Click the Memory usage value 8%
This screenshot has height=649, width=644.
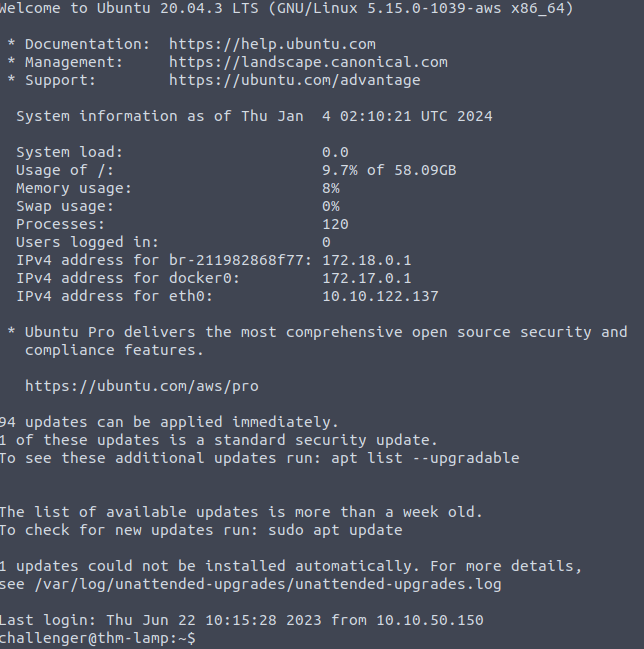[331, 188]
